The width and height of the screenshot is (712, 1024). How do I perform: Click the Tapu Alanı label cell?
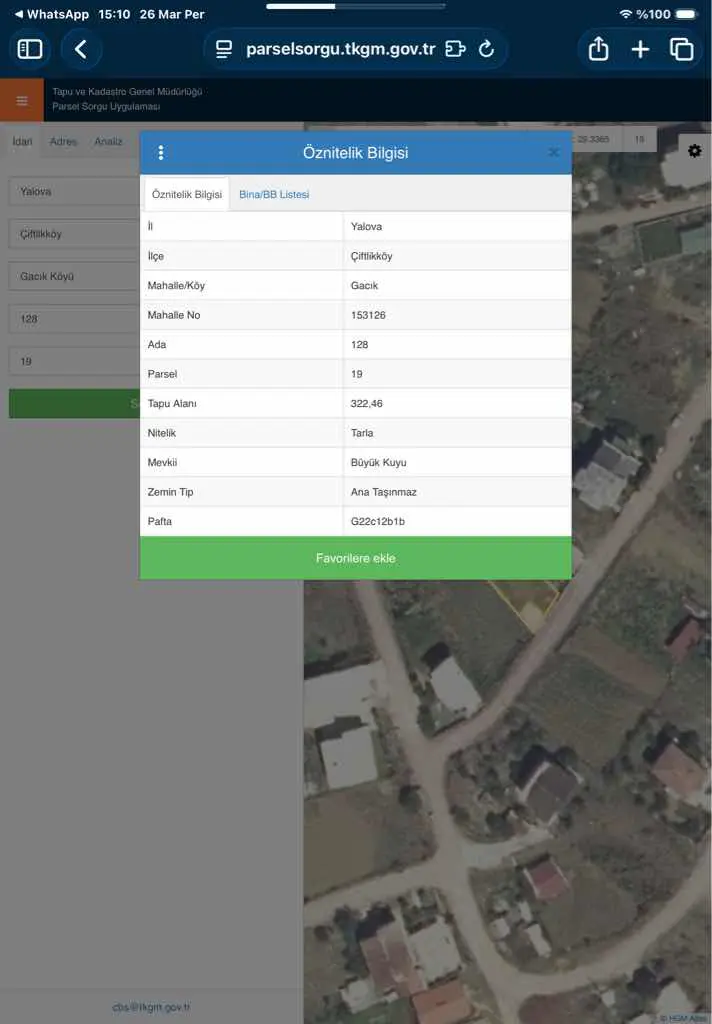tap(242, 403)
